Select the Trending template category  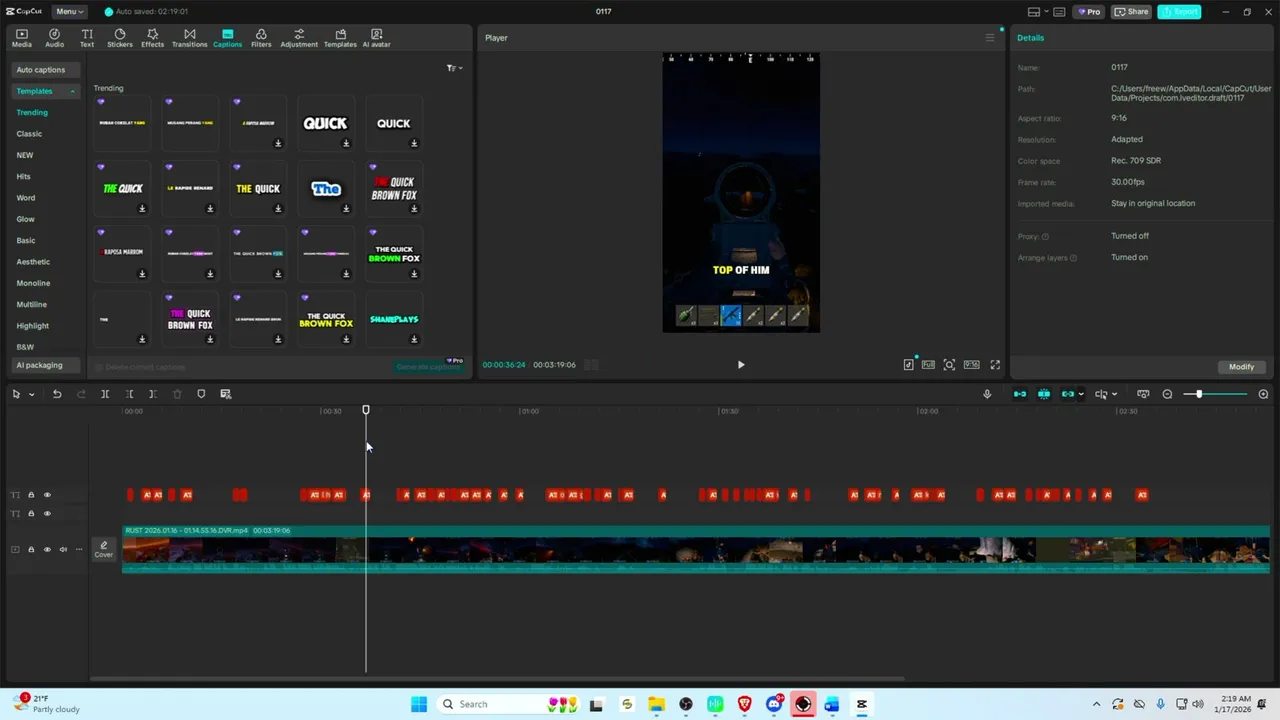tap(32, 113)
